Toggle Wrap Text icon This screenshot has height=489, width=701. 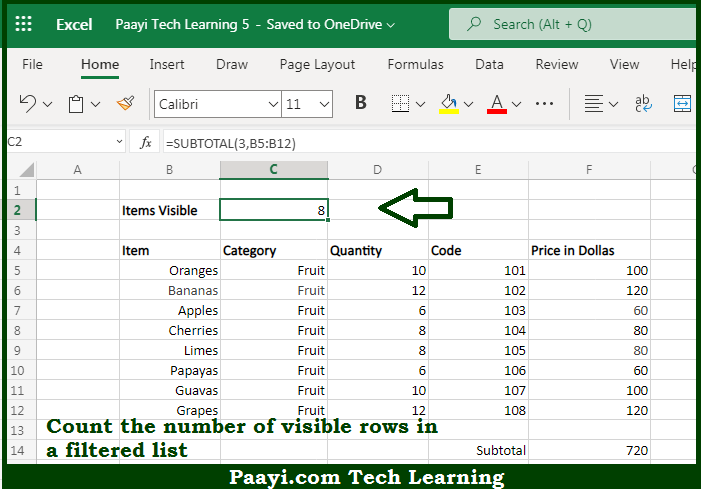[x=643, y=104]
